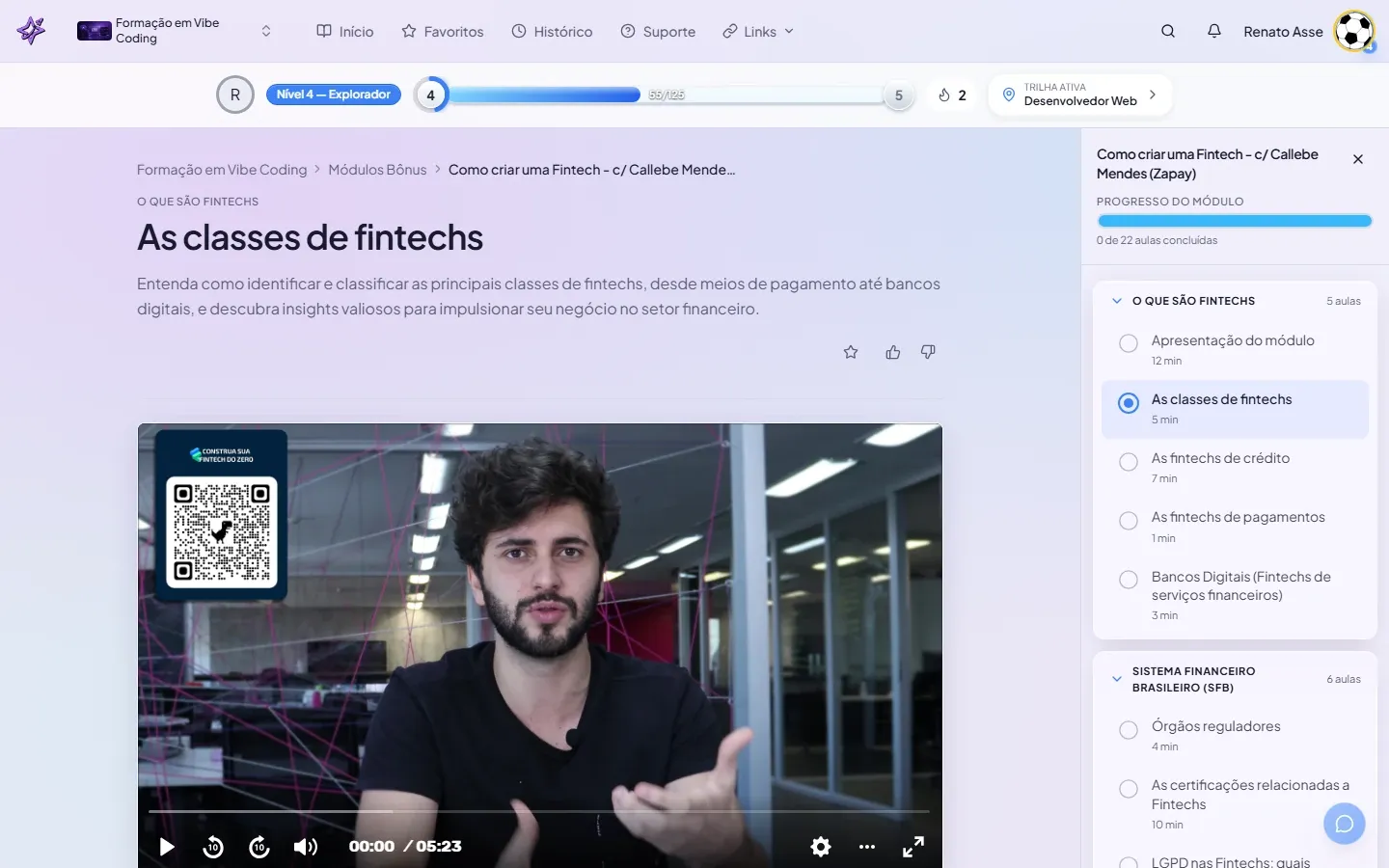Mark As certificações relacionadas lesson complete

coord(1129,789)
